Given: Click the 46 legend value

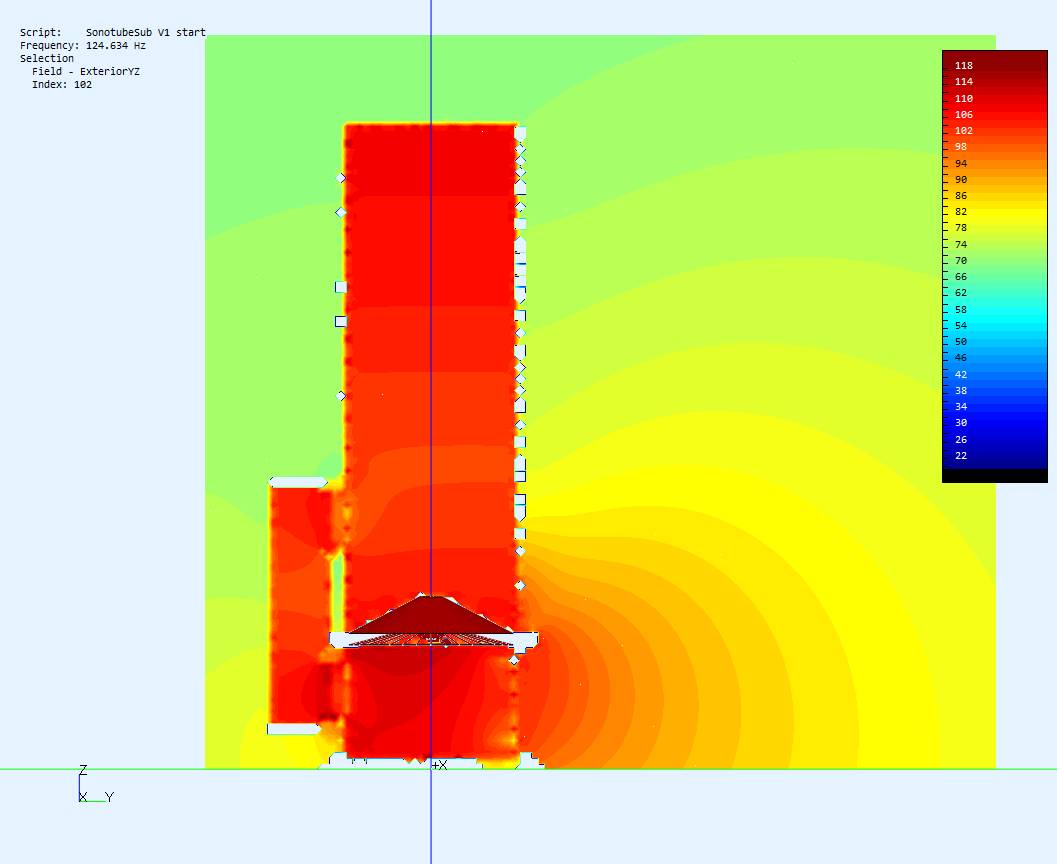Looking at the screenshot, I should tap(961, 358).
